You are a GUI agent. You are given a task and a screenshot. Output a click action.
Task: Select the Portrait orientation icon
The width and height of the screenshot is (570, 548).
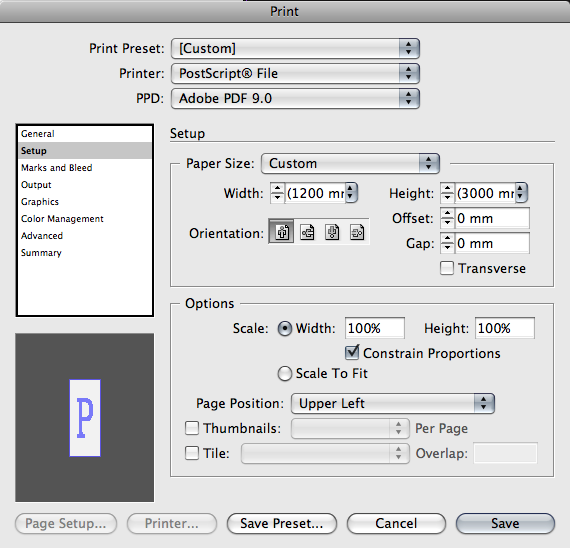(x=281, y=232)
